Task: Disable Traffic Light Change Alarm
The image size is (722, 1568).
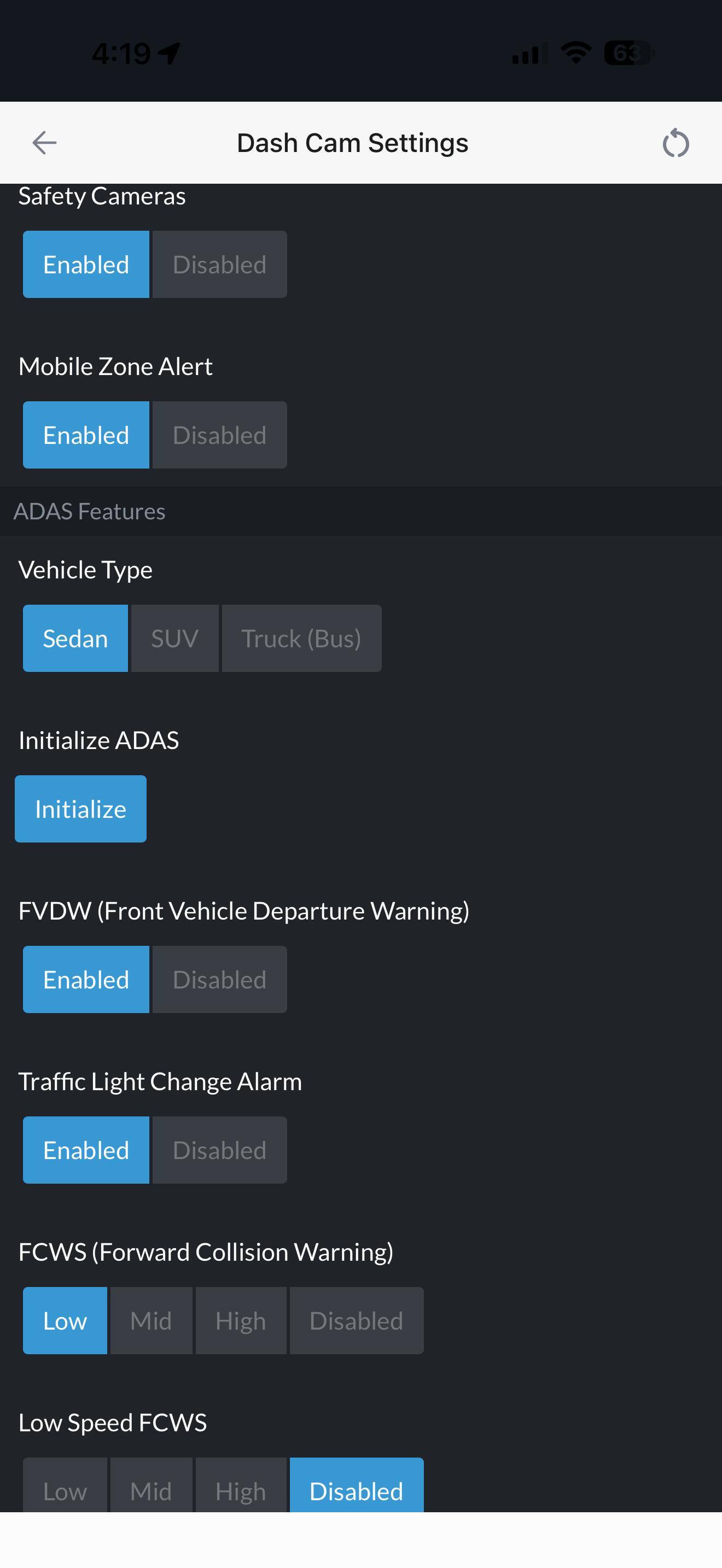Action: click(219, 1150)
